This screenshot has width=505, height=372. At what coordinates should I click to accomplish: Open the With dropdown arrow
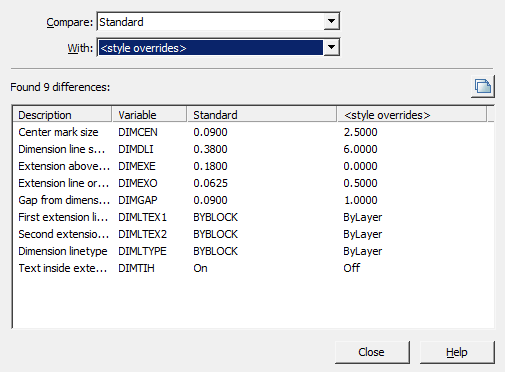[331, 48]
